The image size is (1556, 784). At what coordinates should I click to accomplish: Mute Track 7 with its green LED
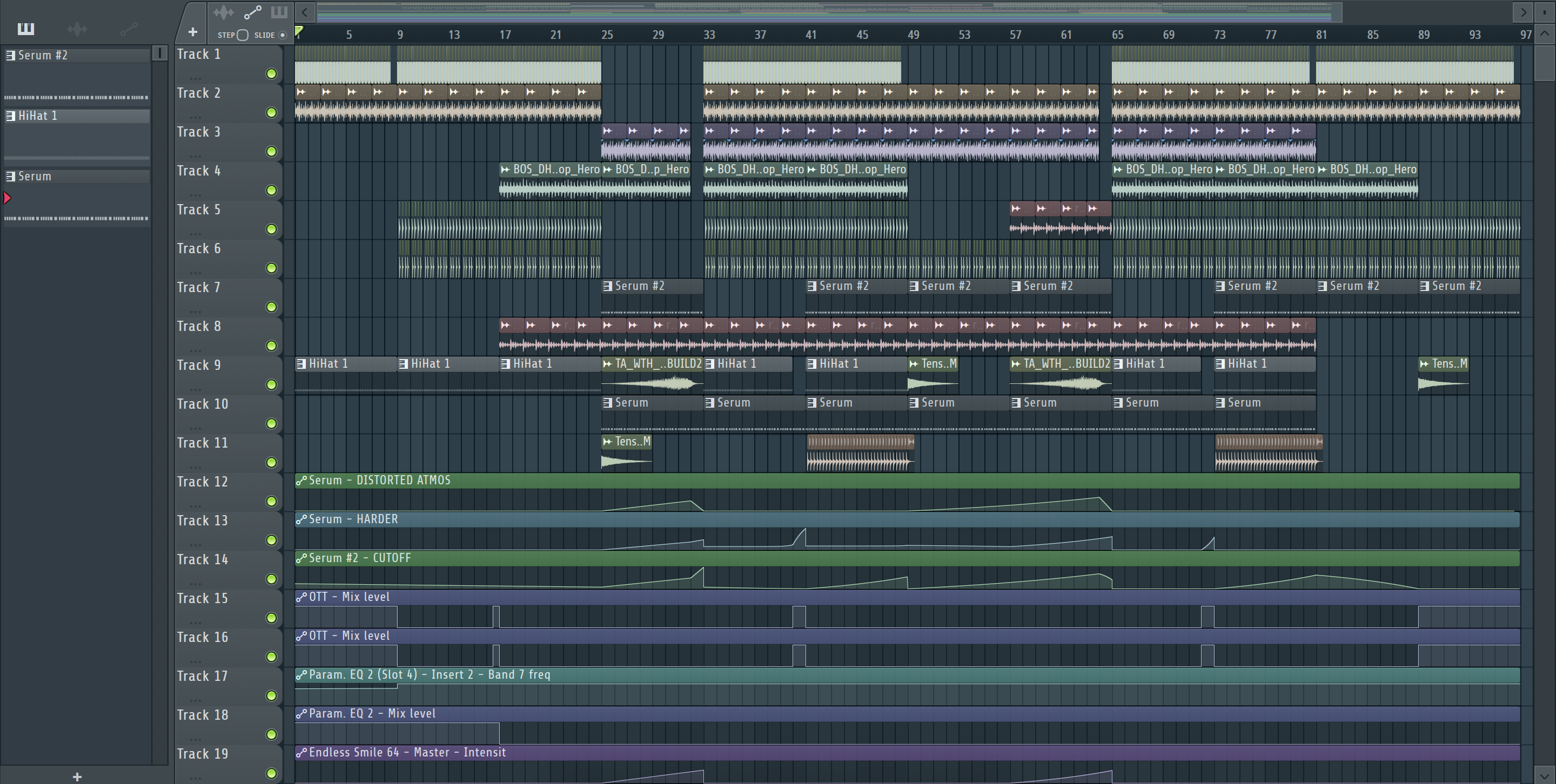(272, 307)
